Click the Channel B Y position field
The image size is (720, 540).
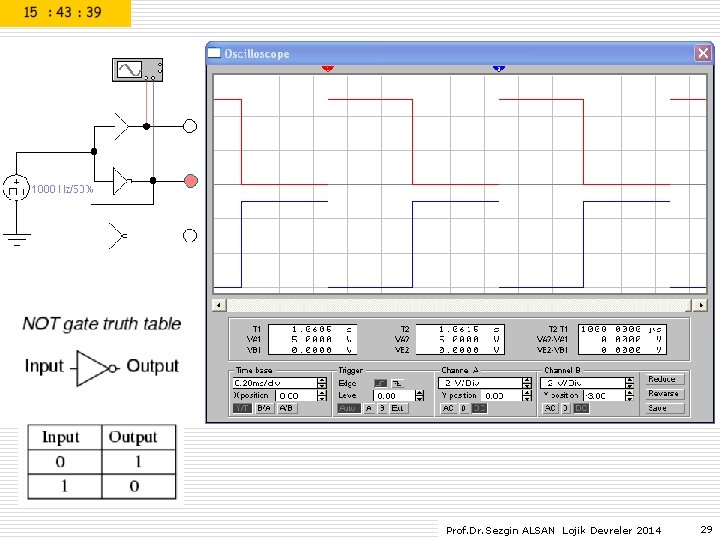pyautogui.click(x=604, y=395)
